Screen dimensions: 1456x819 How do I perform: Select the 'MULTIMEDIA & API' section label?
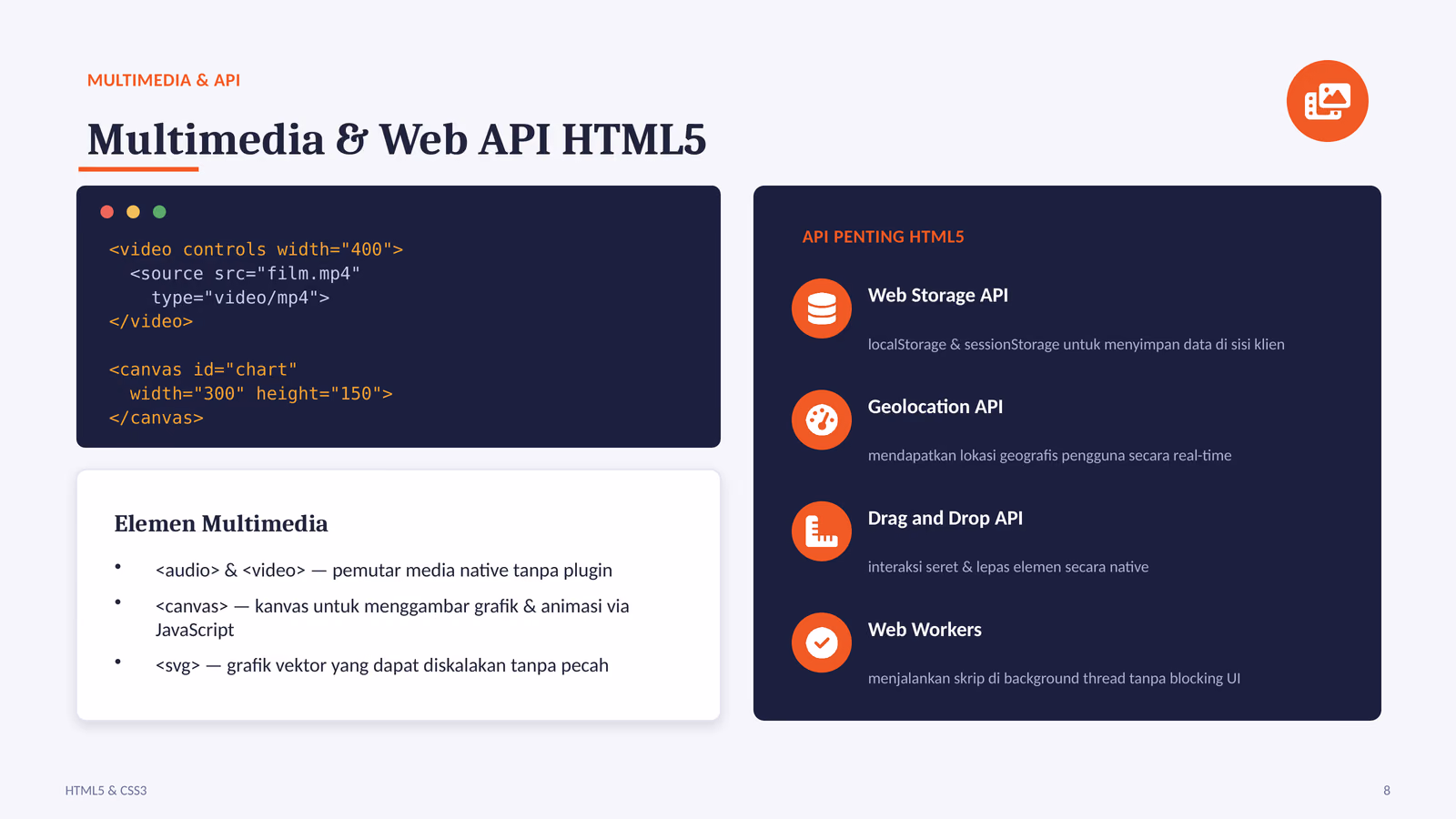(164, 80)
